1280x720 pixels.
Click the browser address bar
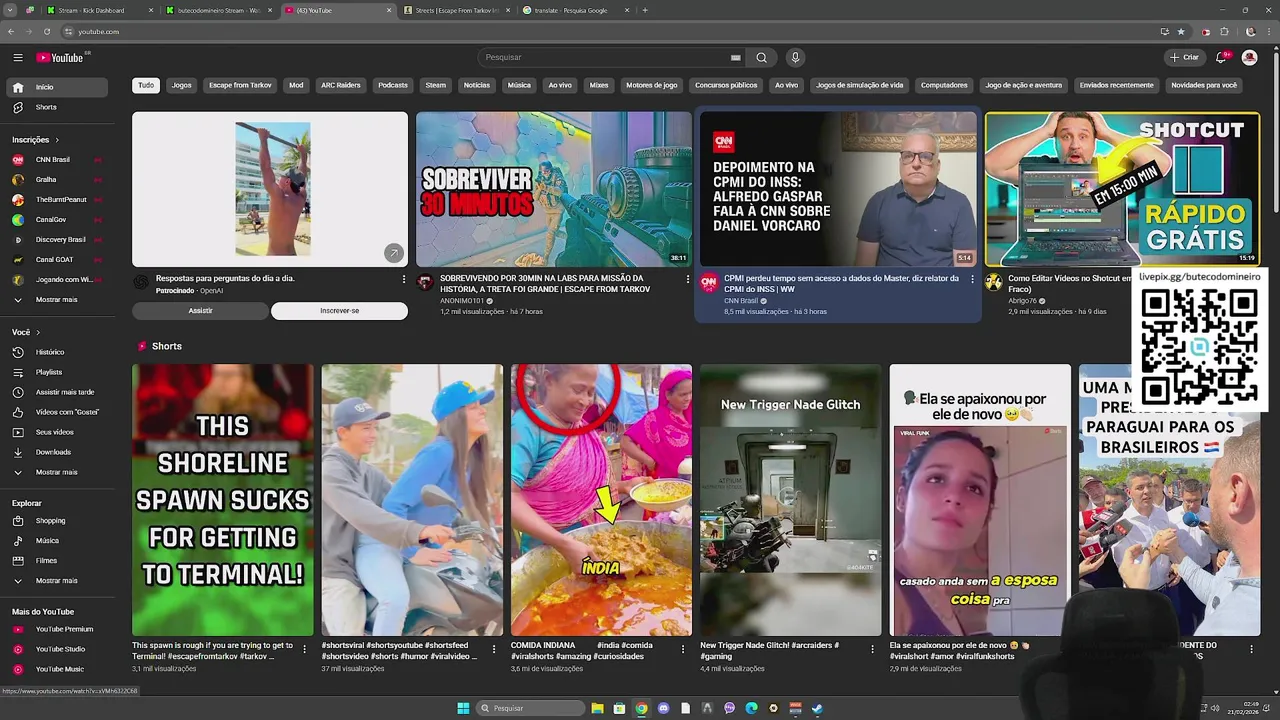point(600,32)
